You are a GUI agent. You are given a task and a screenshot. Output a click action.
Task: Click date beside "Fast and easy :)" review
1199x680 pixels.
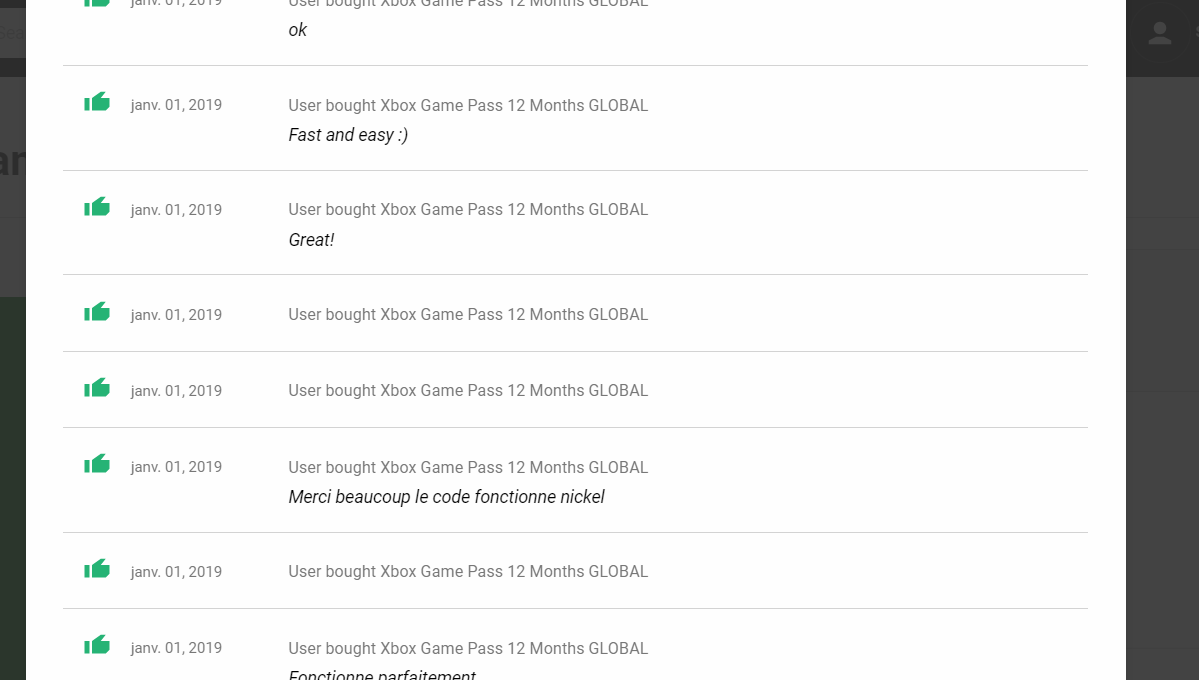[176, 106]
